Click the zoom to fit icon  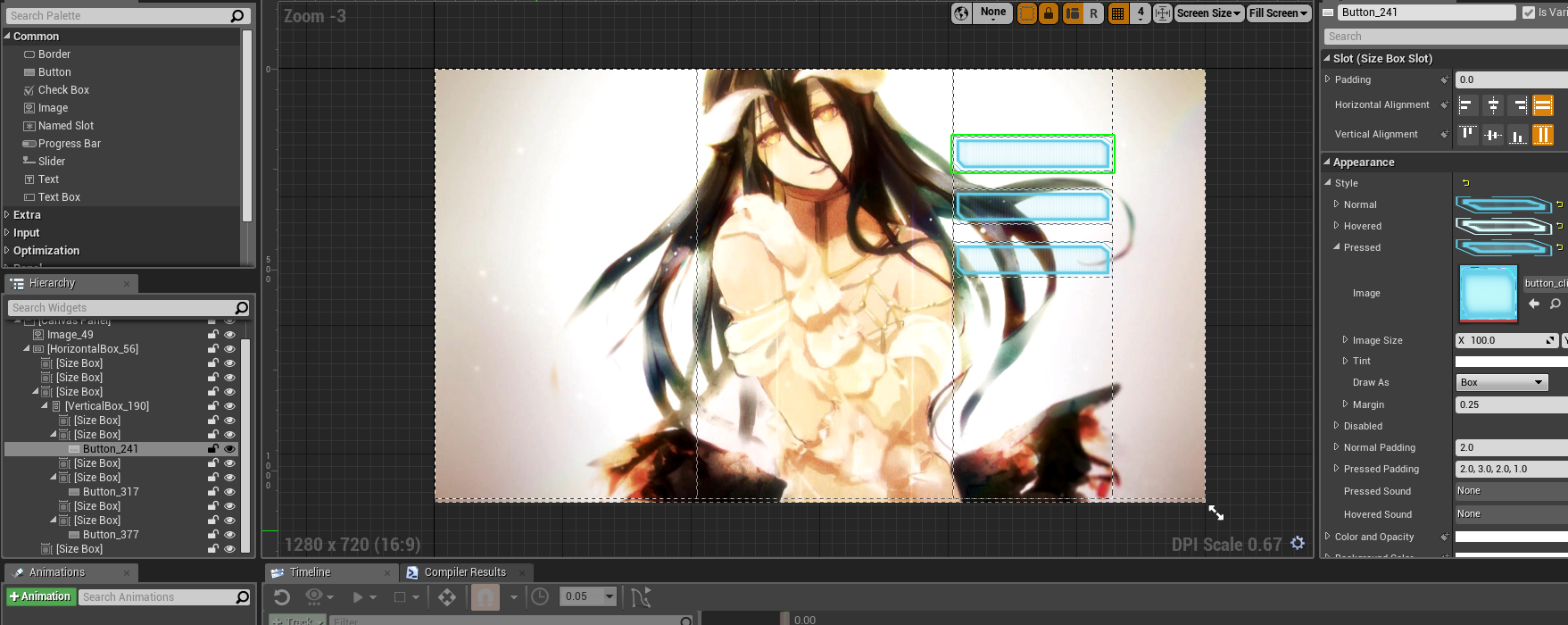tap(1163, 13)
